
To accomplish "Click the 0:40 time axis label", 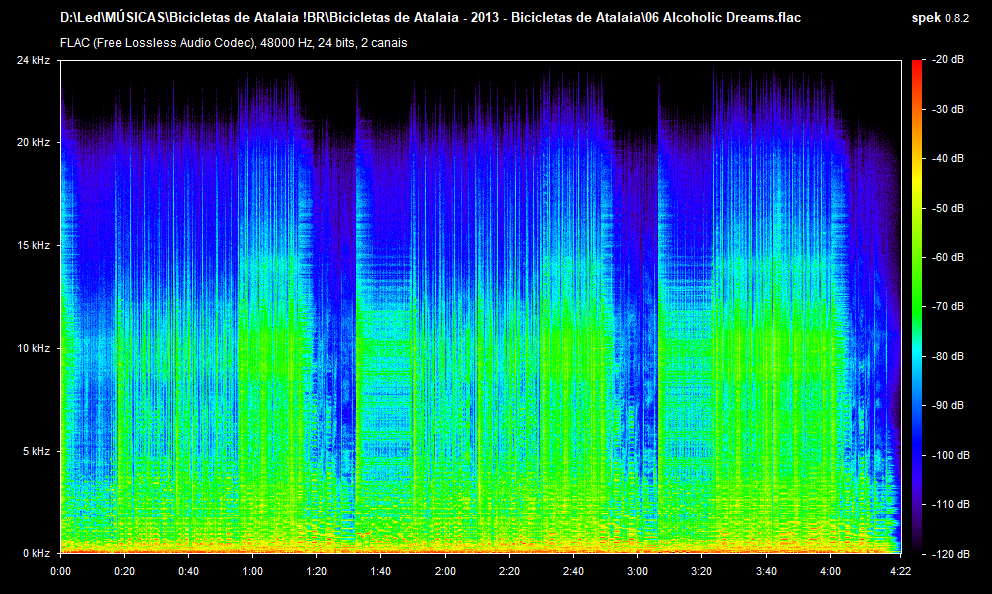I will click(189, 571).
